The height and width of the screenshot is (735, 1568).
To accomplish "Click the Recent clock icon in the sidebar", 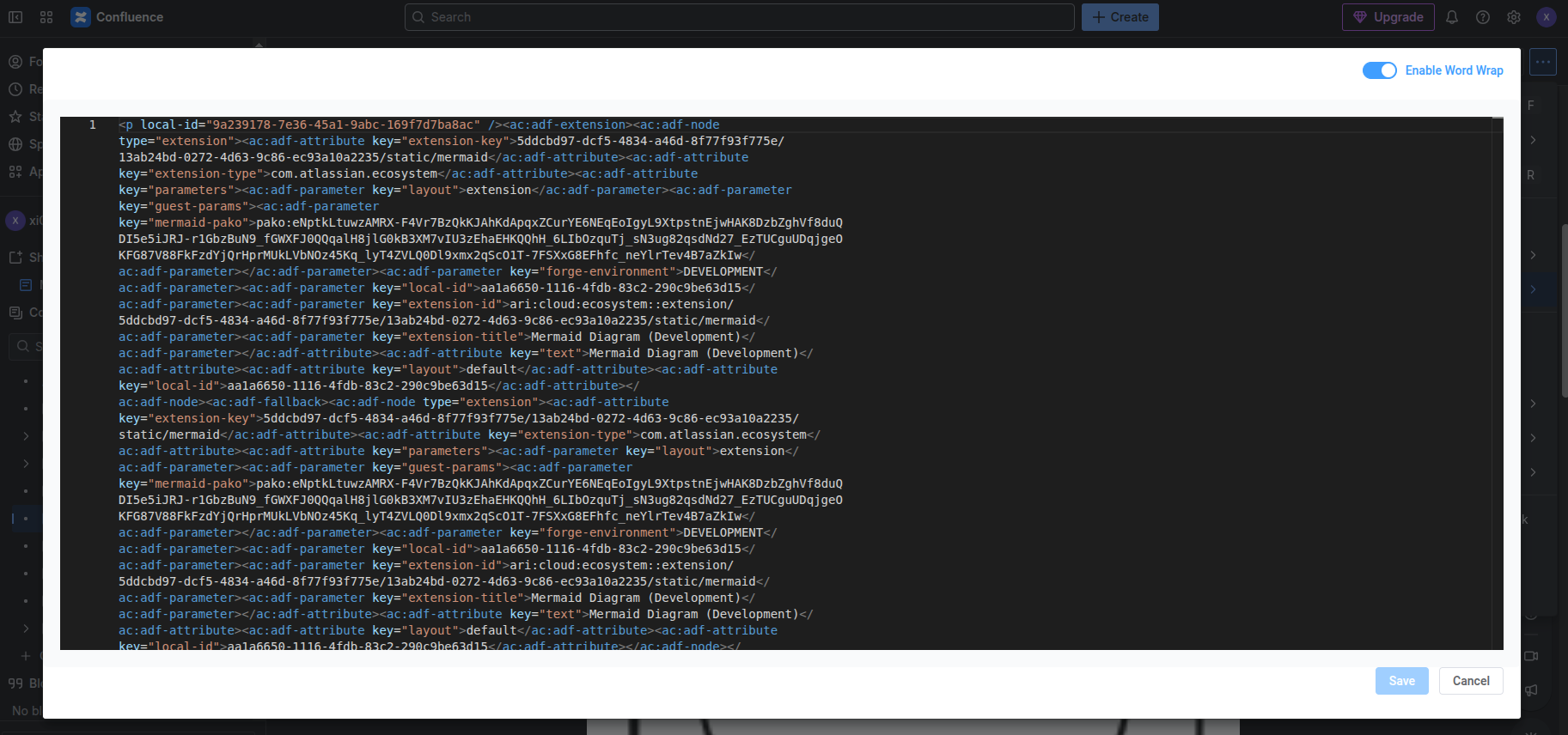I will tap(15, 89).
